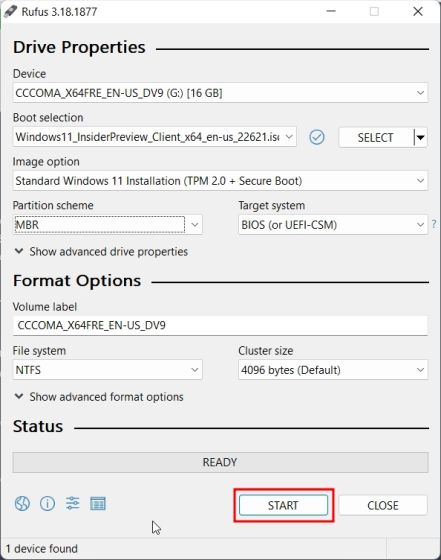Open the SELECT button split arrow
441x560 pixels.
click(x=421, y=138)
